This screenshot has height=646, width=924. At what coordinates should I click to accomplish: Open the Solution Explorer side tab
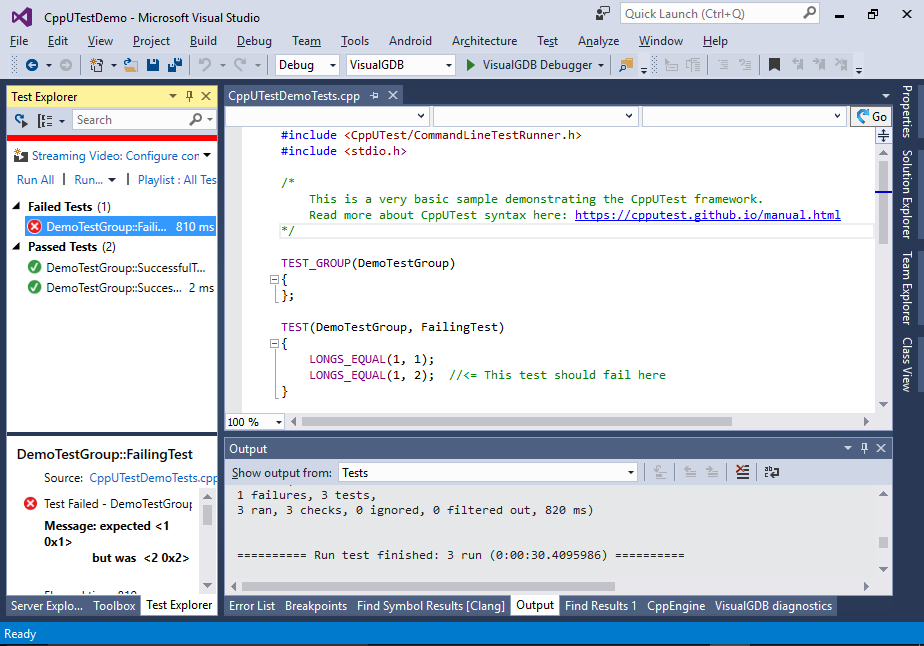coord(907,194)
